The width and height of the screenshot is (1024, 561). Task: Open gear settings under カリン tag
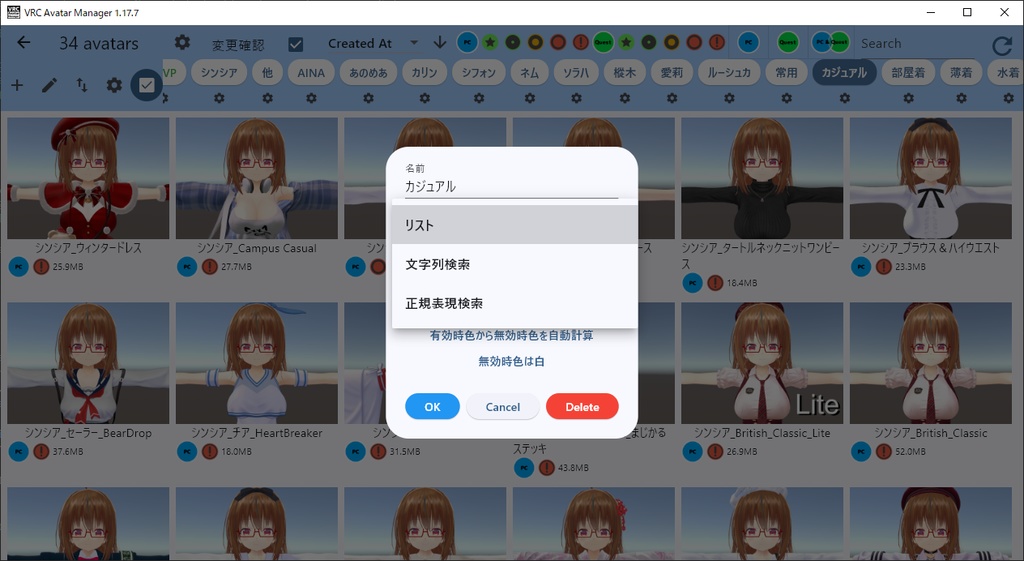click(425, 98)
